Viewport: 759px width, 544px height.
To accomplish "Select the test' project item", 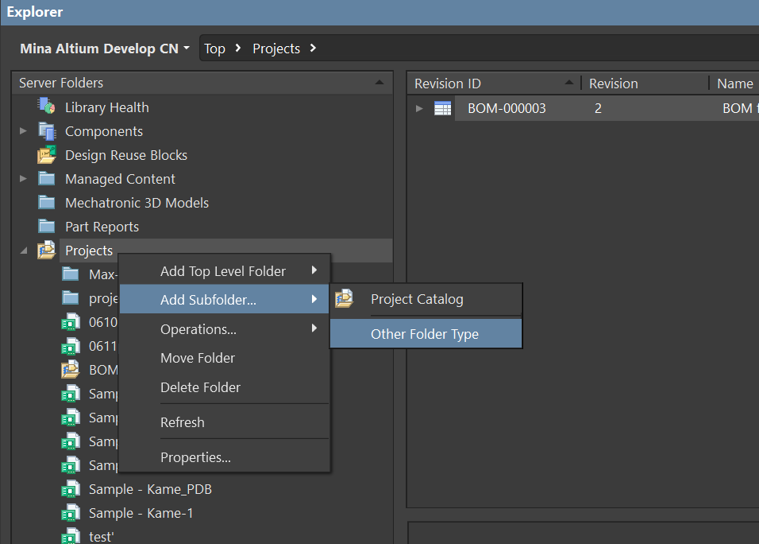I will (x=101, y=536).
